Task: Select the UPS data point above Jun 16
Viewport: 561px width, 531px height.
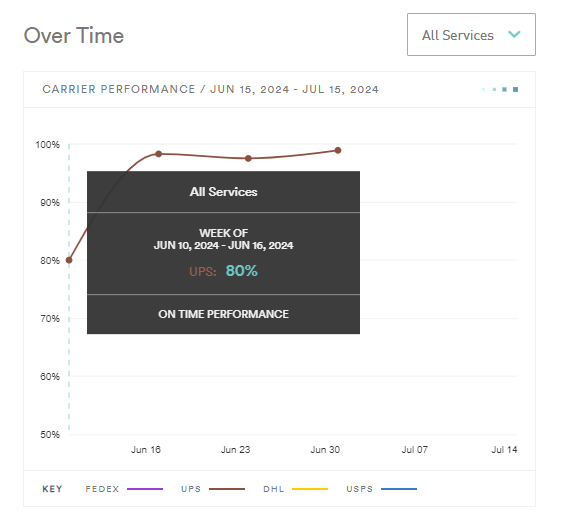Action: click(158, 154)
